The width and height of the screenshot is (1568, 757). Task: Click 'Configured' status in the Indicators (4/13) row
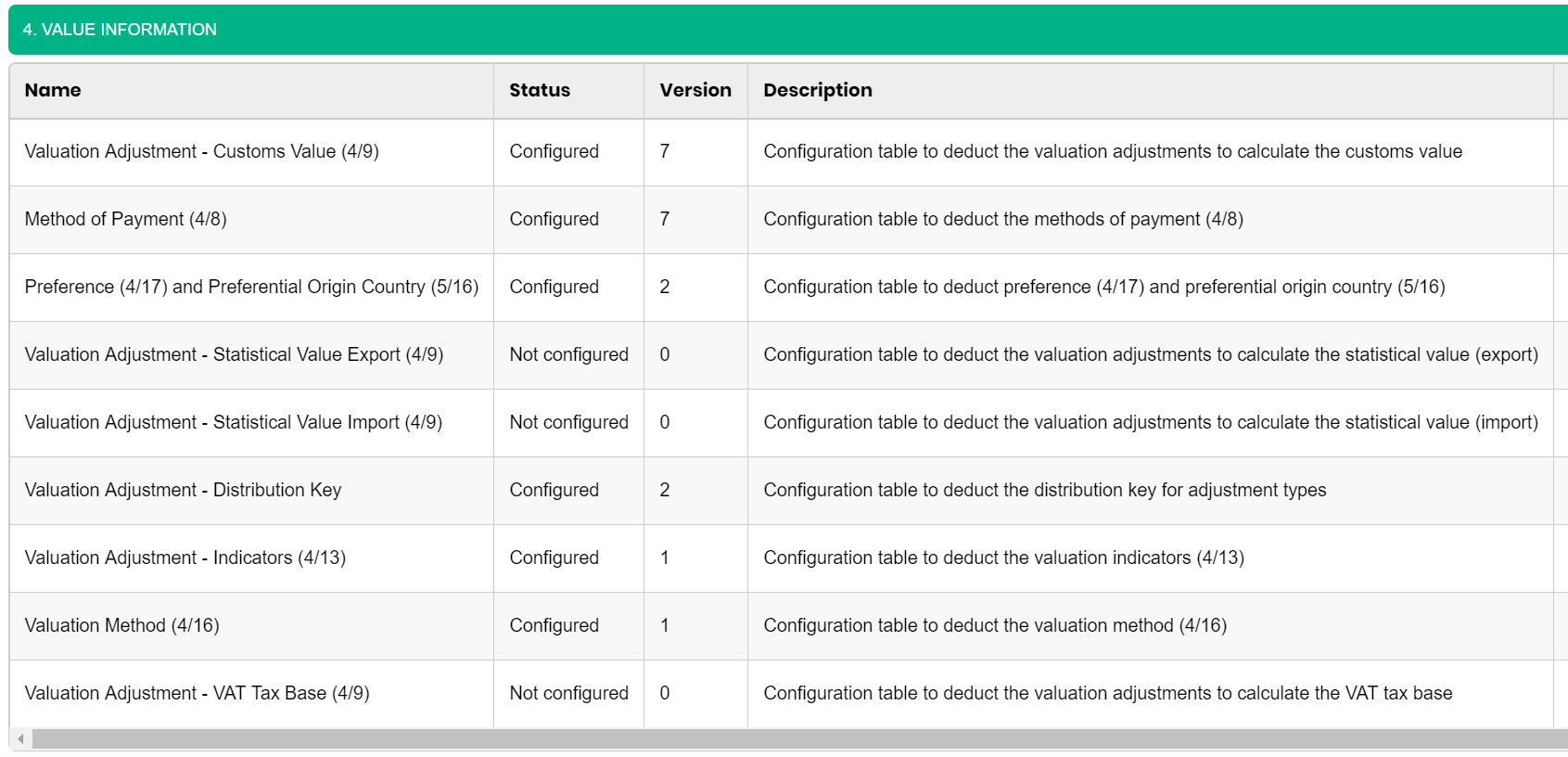555,558
